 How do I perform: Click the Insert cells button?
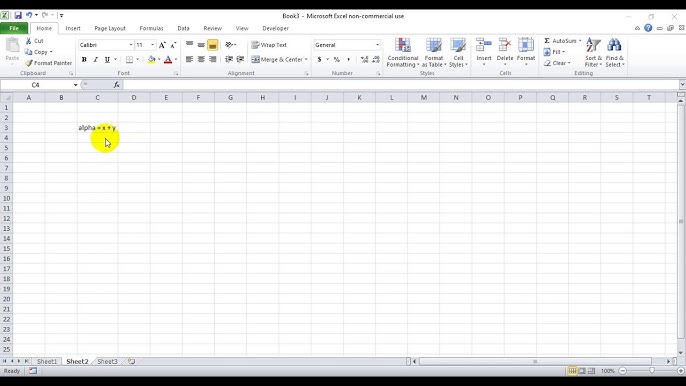click(x=483, y=53)
